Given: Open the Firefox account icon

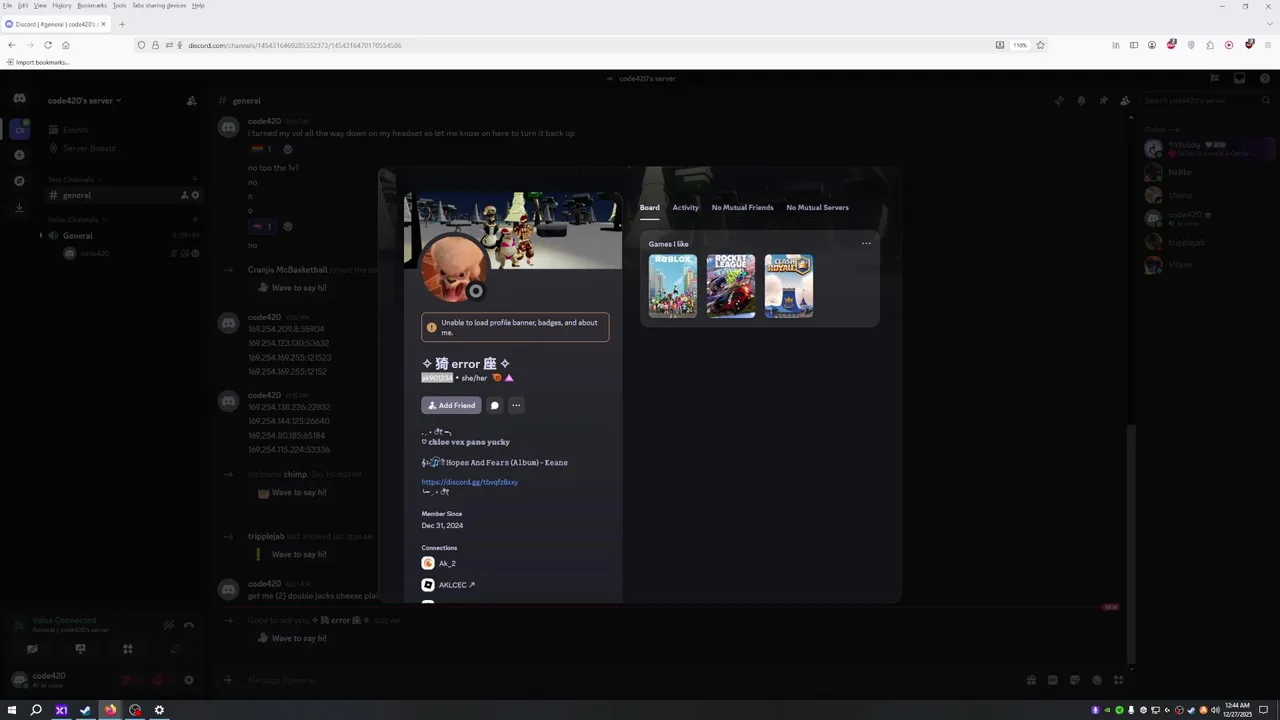Looking at the screenshot, I should tap(1152, 45).
